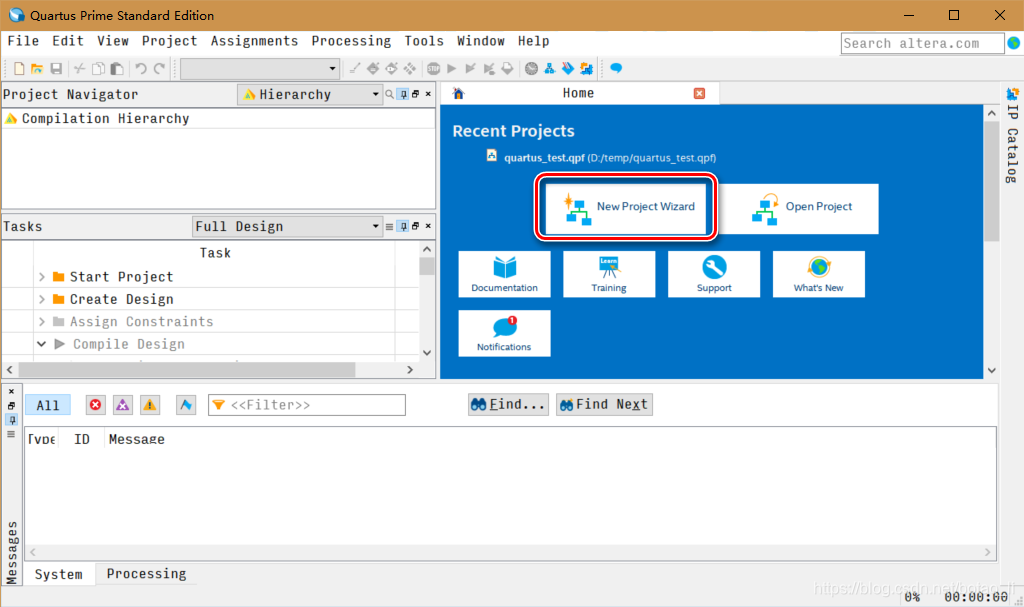Open the What's New globe tile
Viewport: 1024px width, 607px height.
818,274
